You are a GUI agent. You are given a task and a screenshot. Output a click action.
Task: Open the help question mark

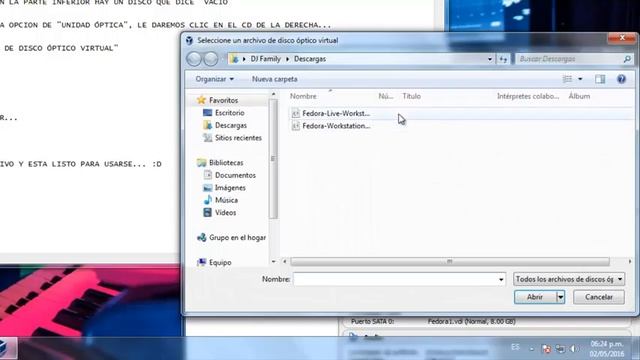pos(621,79)
